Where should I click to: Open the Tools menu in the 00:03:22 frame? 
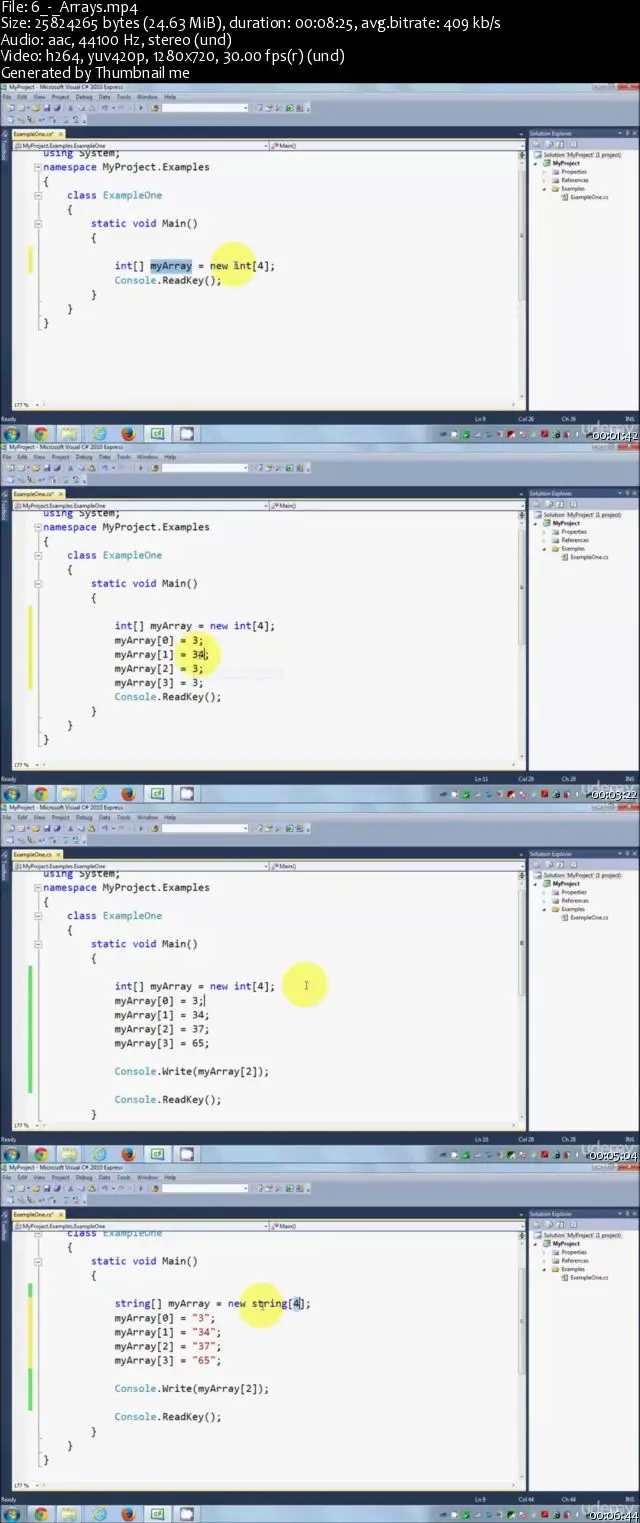click(x=124, y=457)
